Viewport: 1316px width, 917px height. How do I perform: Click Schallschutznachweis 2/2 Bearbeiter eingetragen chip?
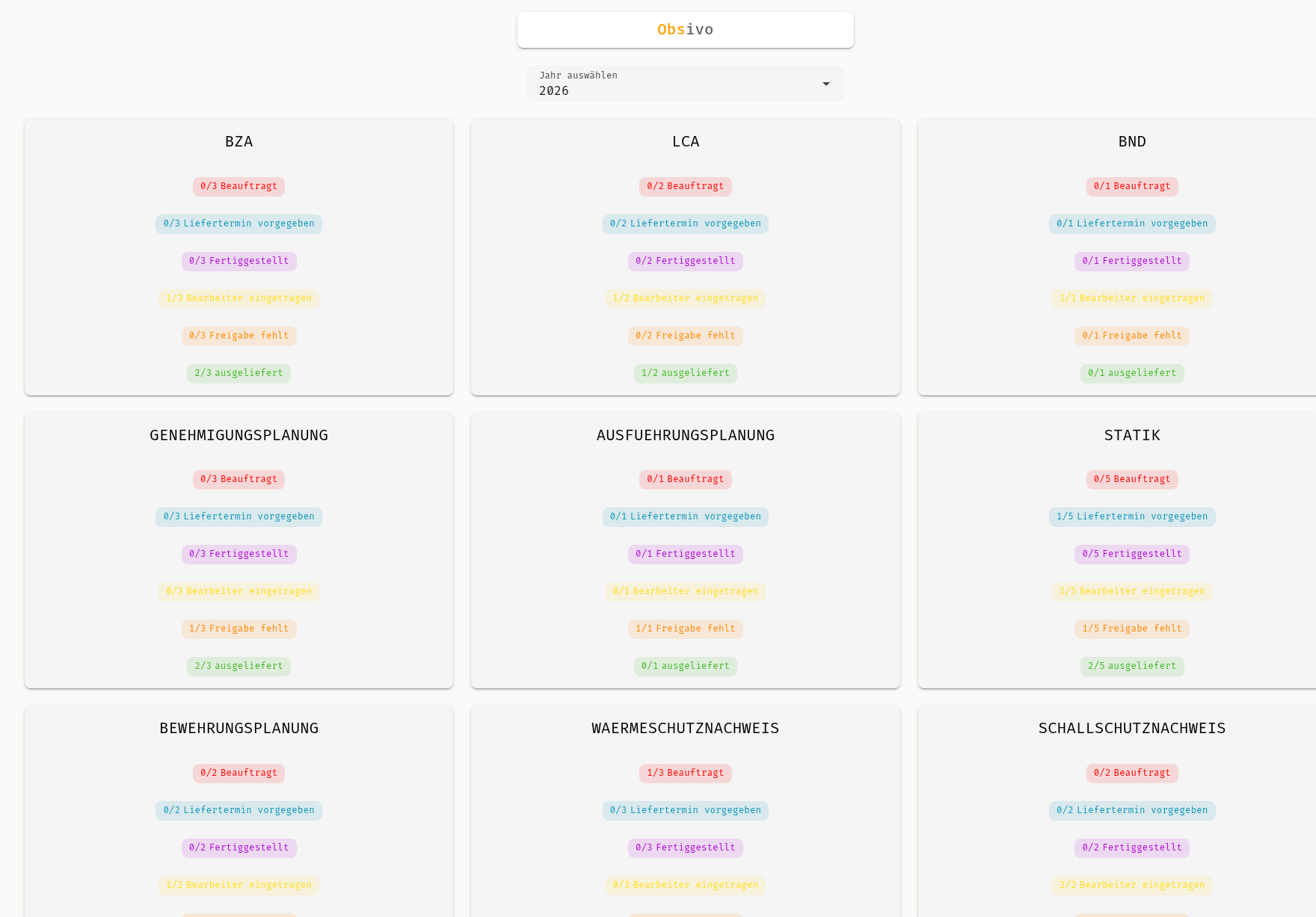pyautogui.click(x=1132, y=886)
